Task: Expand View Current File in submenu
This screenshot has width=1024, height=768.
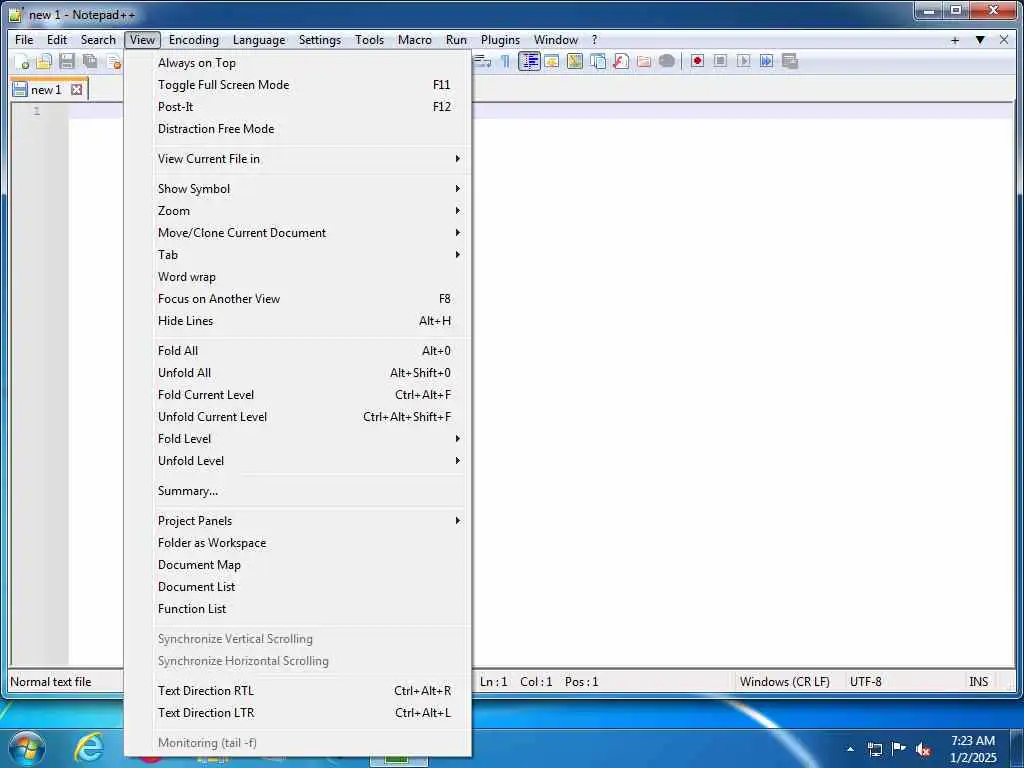Action: pos(298,159)
